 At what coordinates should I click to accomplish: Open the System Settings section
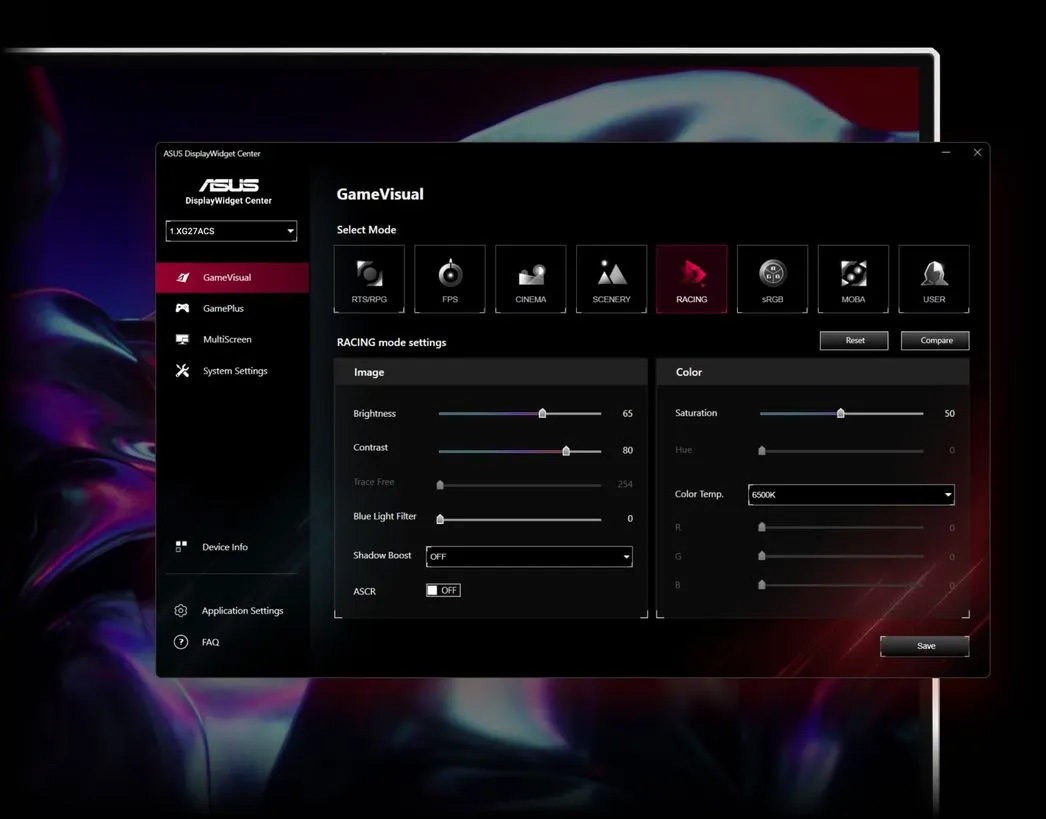click(232, 371)
